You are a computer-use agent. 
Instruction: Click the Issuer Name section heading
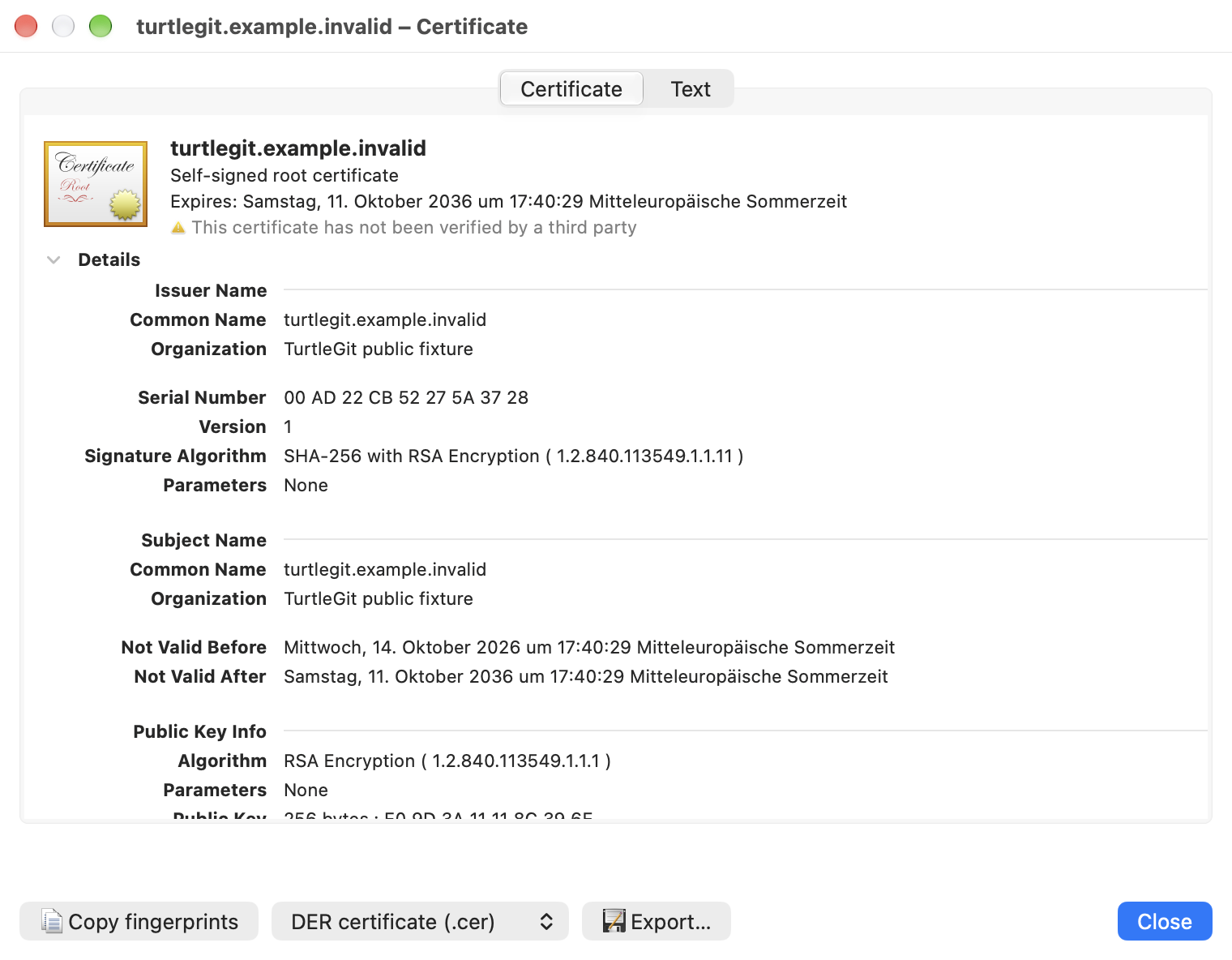(211, 290)
